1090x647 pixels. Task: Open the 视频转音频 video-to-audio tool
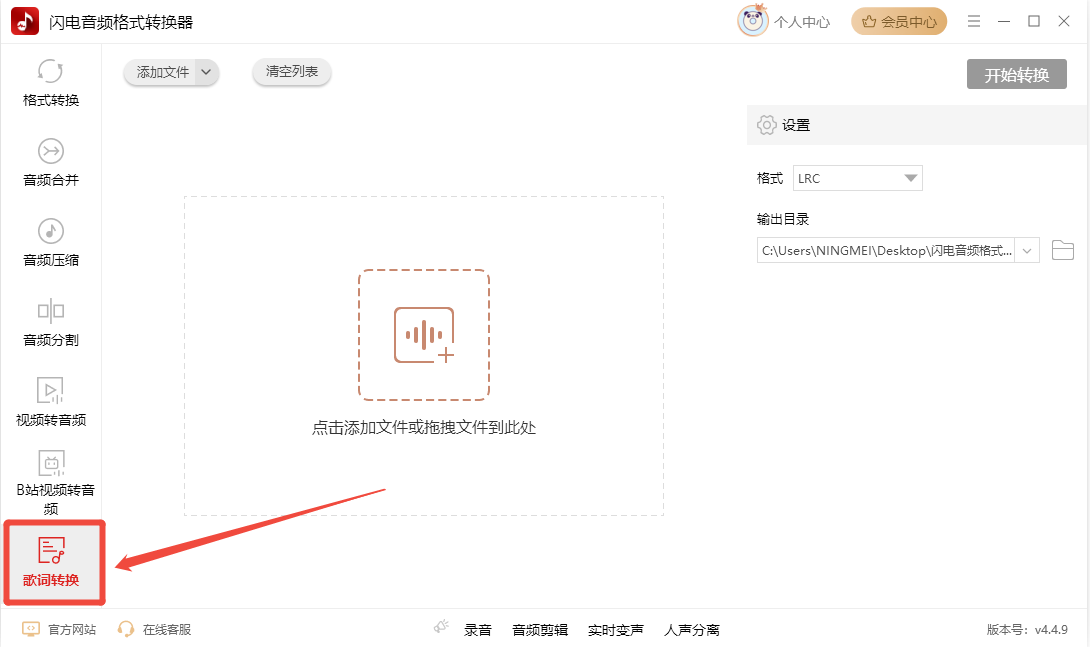pos(51,402)
